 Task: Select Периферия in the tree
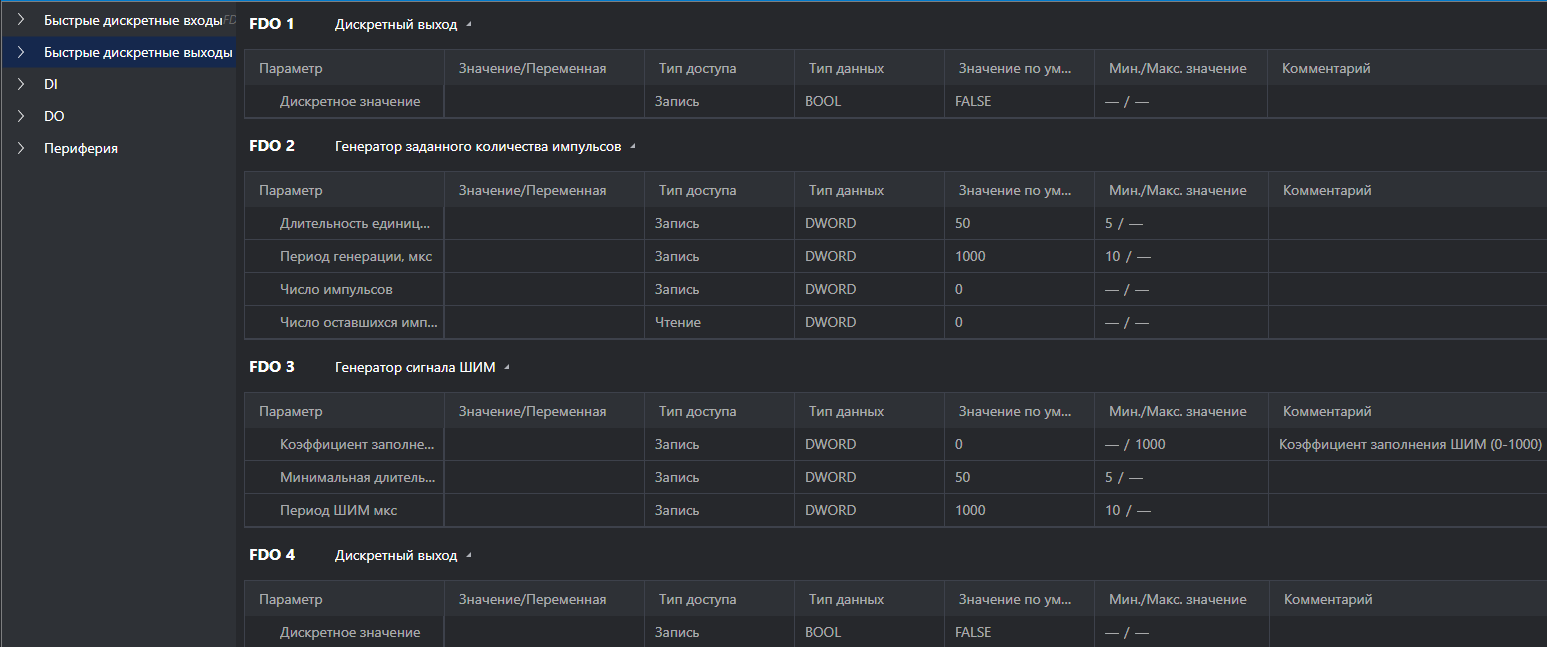(x=81, y=148)
